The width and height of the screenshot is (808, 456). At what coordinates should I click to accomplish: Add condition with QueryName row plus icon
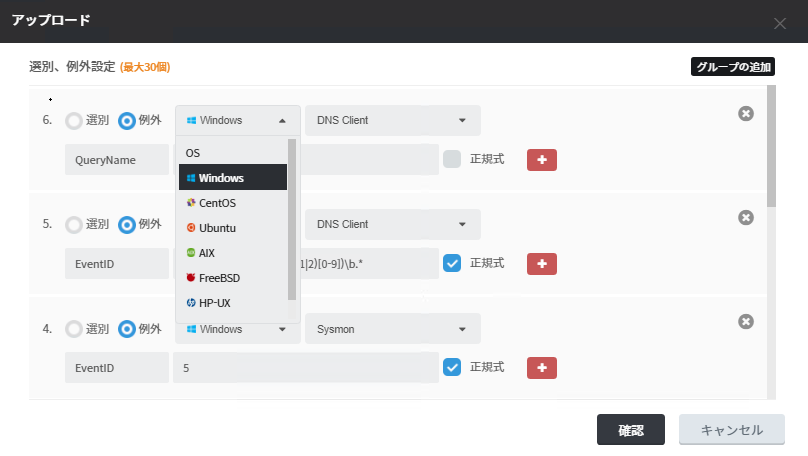point(541,160)
